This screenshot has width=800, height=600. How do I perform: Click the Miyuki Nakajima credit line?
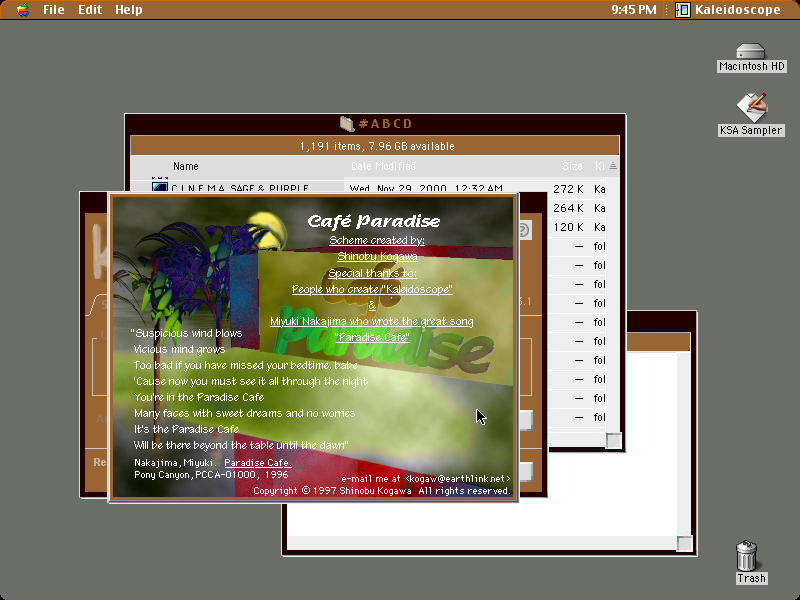[371, 321]
